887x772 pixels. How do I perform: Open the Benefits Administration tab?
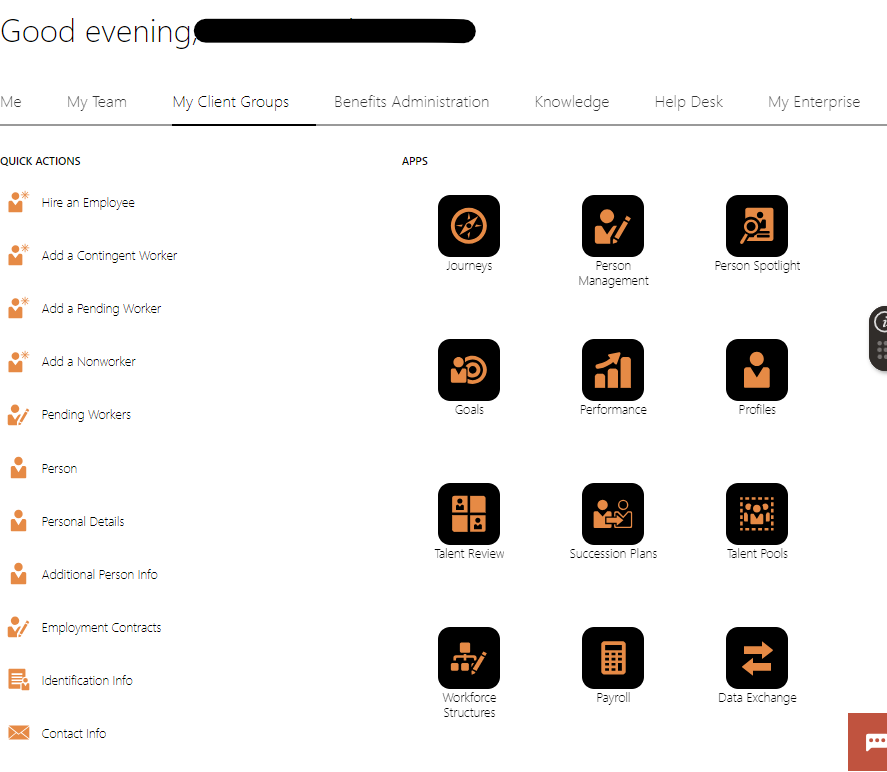coord(411,102)
